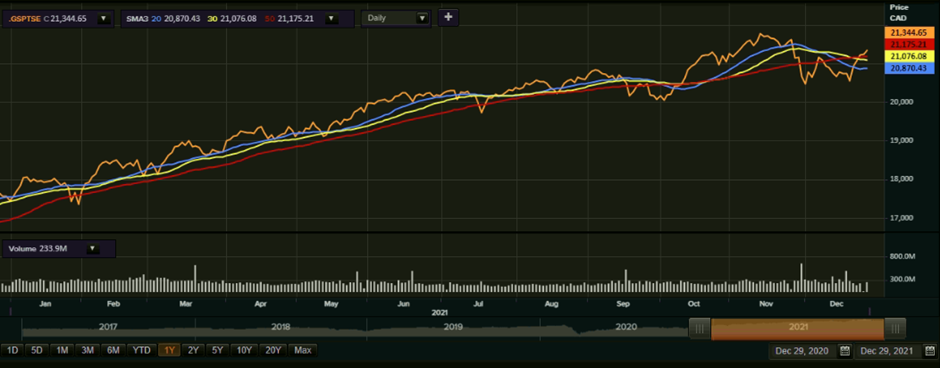Click the highlighted 2021 navigator selection
The height and width of the screenshot is (368, 940).
(797, 328)
